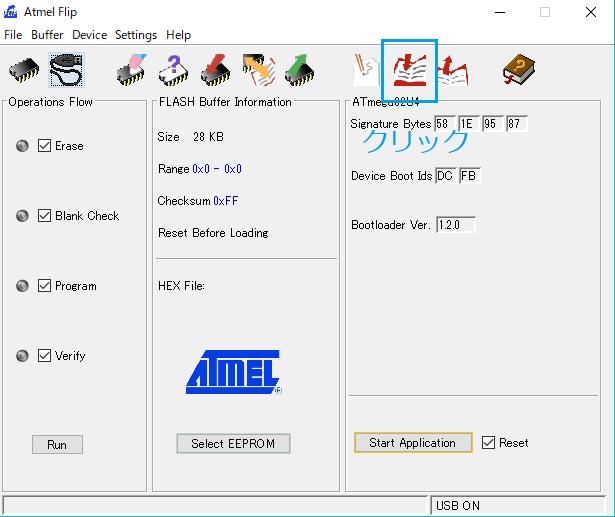Open the Settings menu

[x=136, y=35]
